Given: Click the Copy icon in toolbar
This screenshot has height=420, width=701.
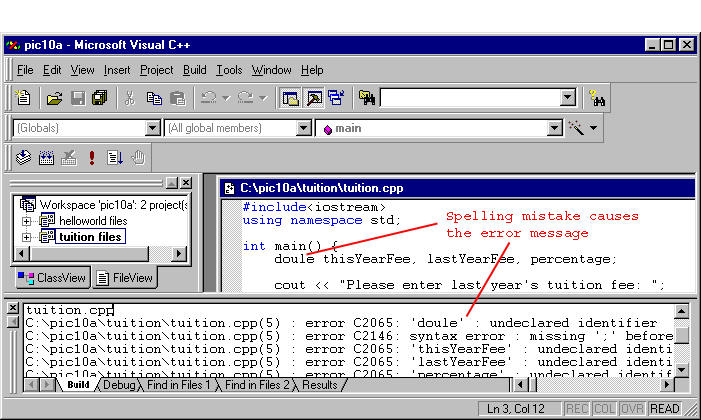Looking at the screenshot, I should [x=154, y=98].
